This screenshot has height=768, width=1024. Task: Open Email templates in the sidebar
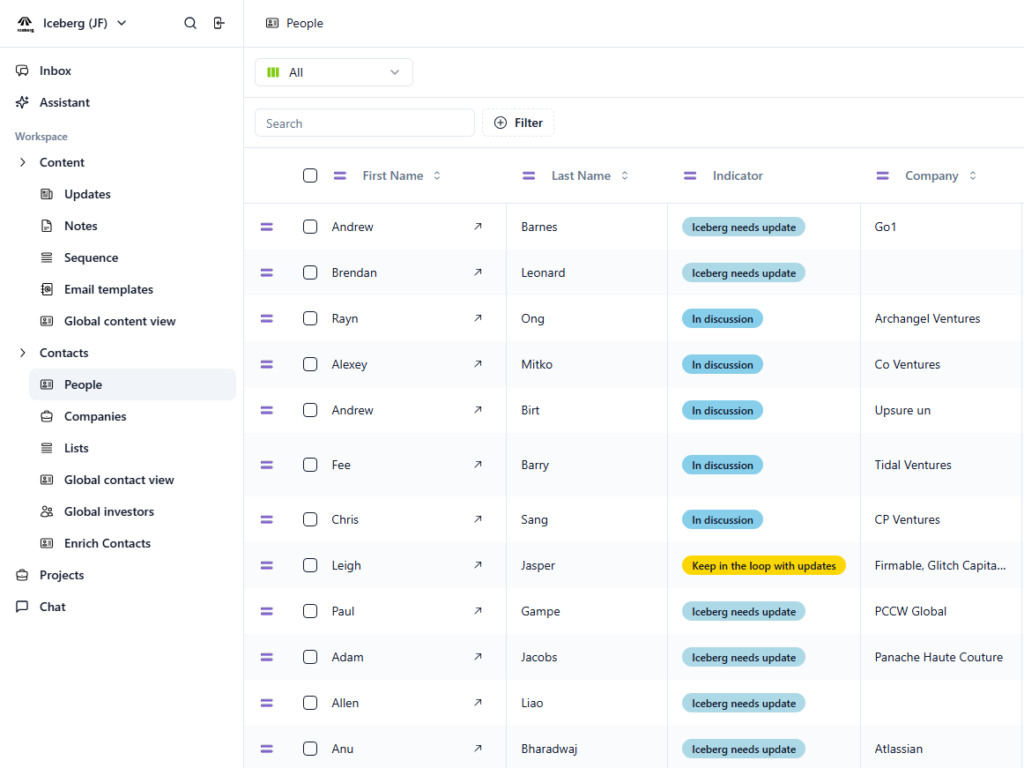(x=108, y=289)
